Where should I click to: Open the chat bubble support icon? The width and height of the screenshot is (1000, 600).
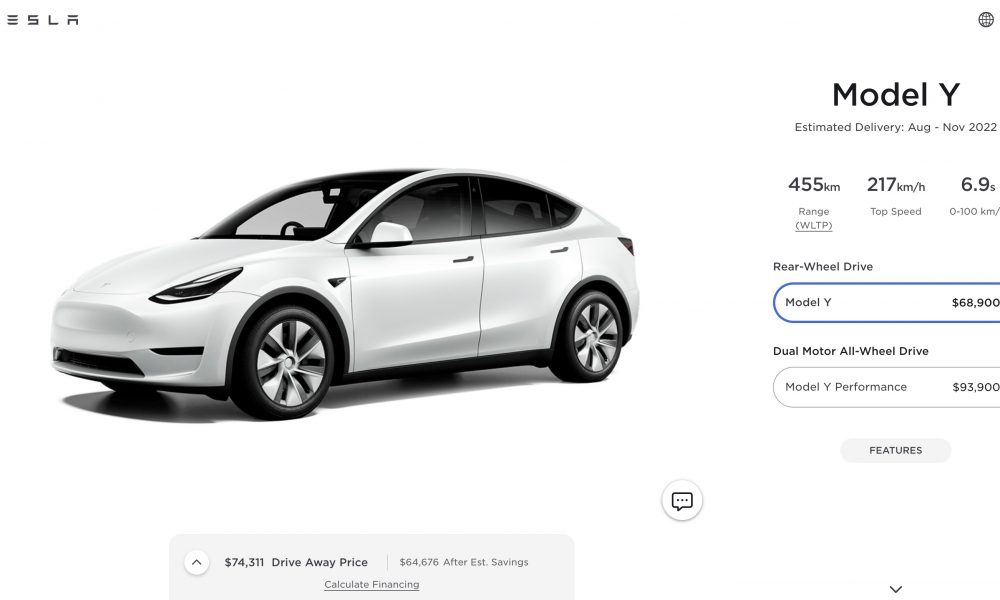682,501
